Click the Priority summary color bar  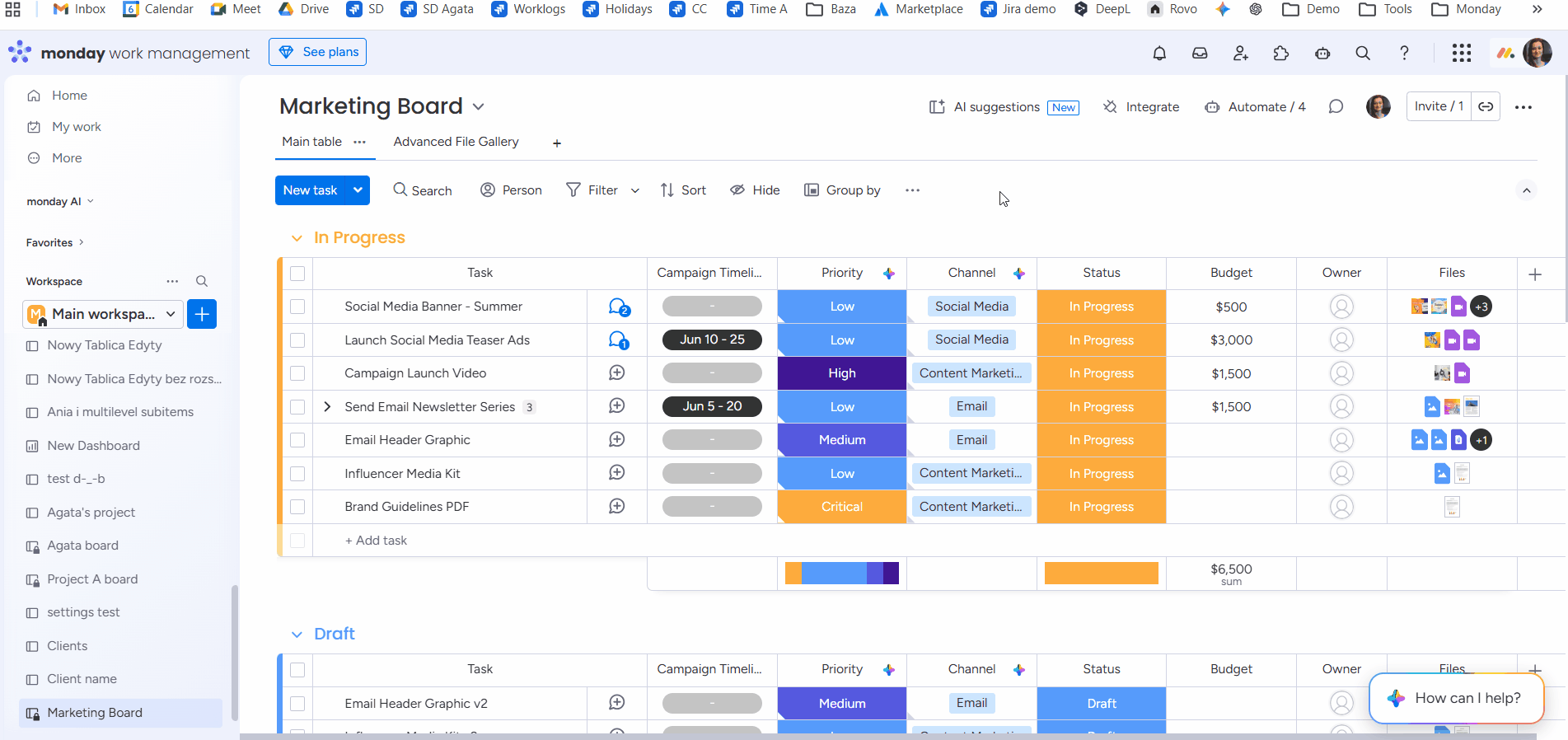(842, 573)
